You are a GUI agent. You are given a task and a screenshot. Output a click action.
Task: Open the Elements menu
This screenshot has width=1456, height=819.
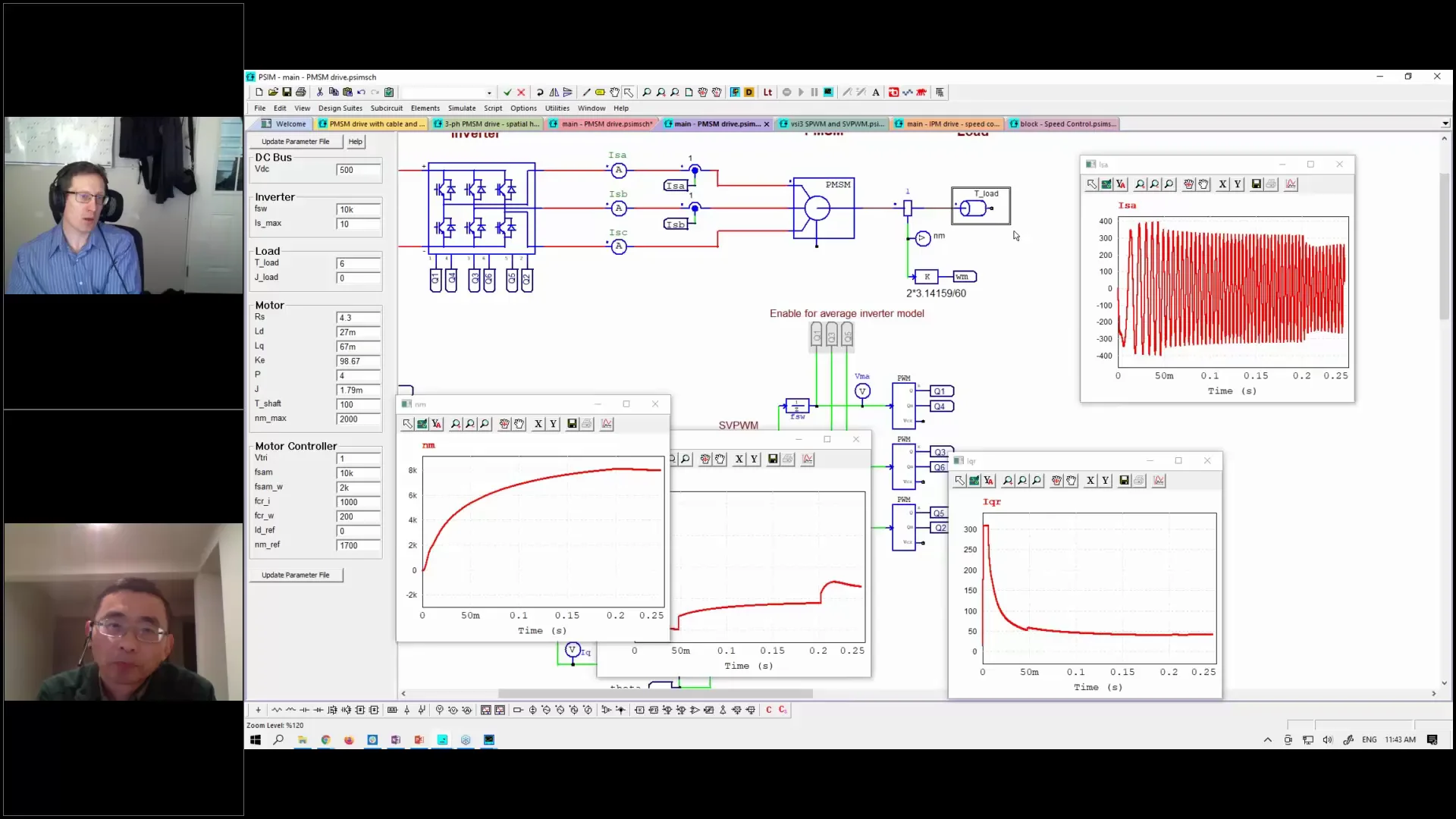tap(425, 108)
